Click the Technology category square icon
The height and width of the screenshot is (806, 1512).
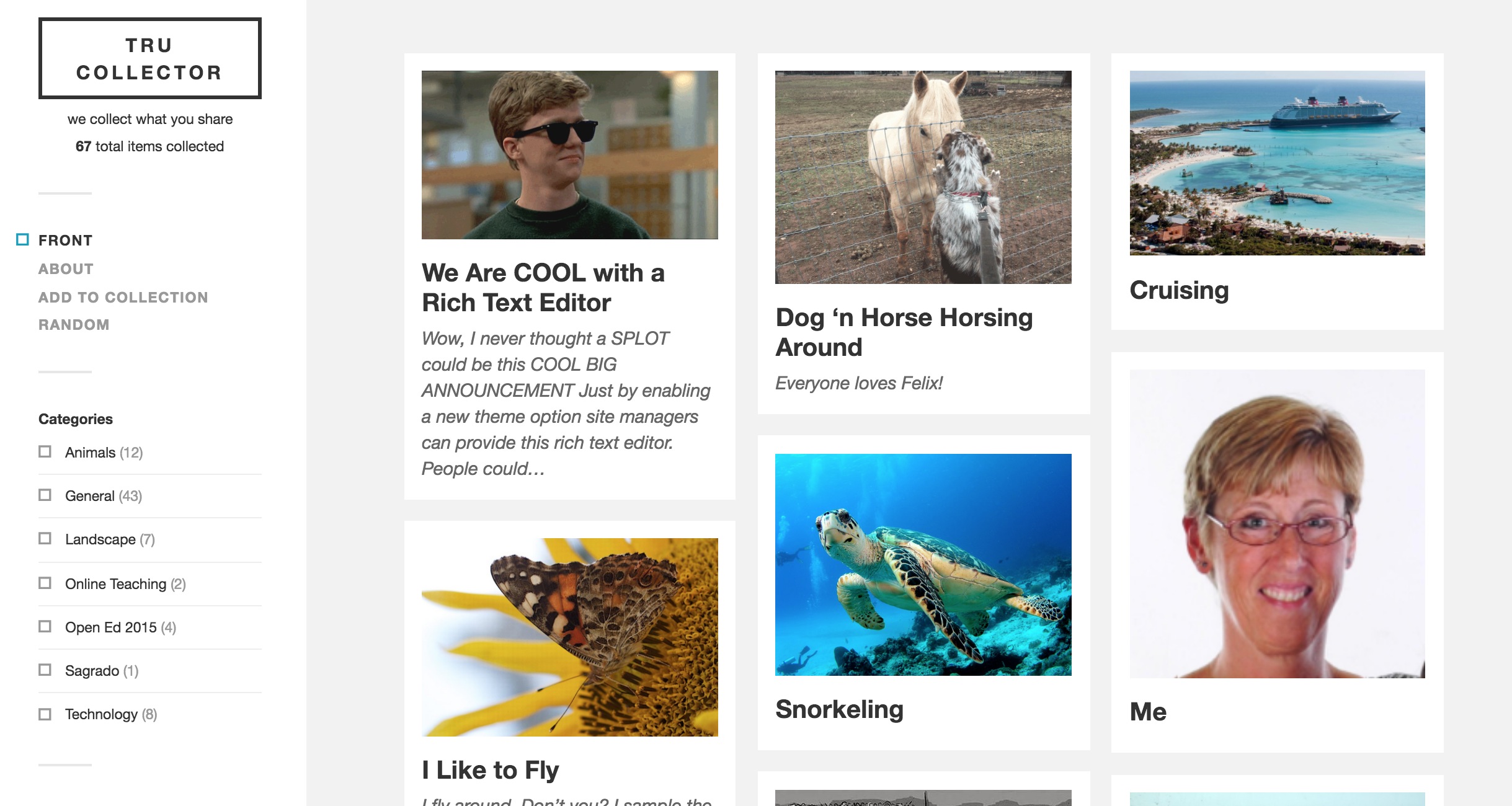click(45, 714)
